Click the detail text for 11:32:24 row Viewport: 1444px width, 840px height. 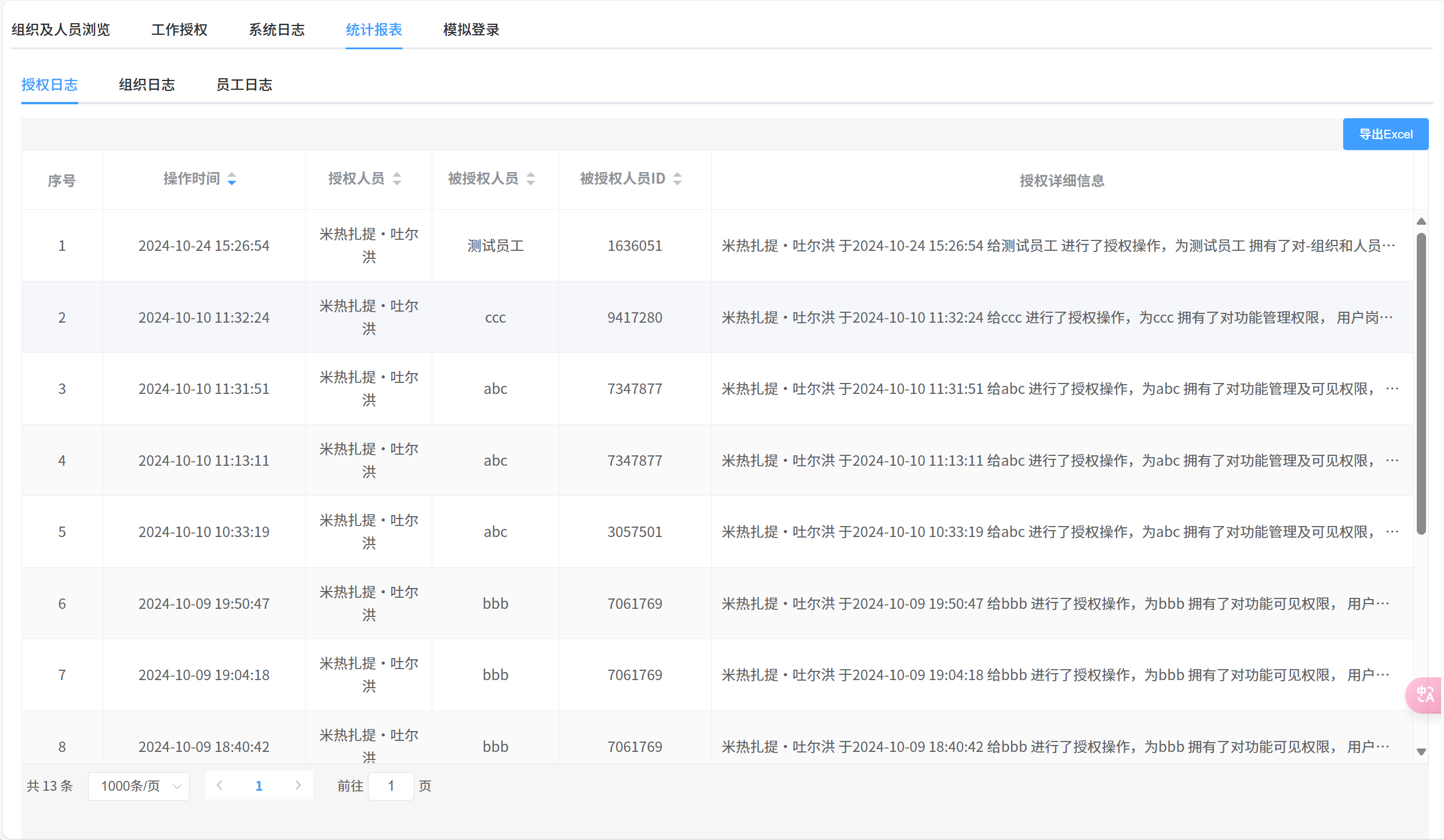(x=1058, y=317)
